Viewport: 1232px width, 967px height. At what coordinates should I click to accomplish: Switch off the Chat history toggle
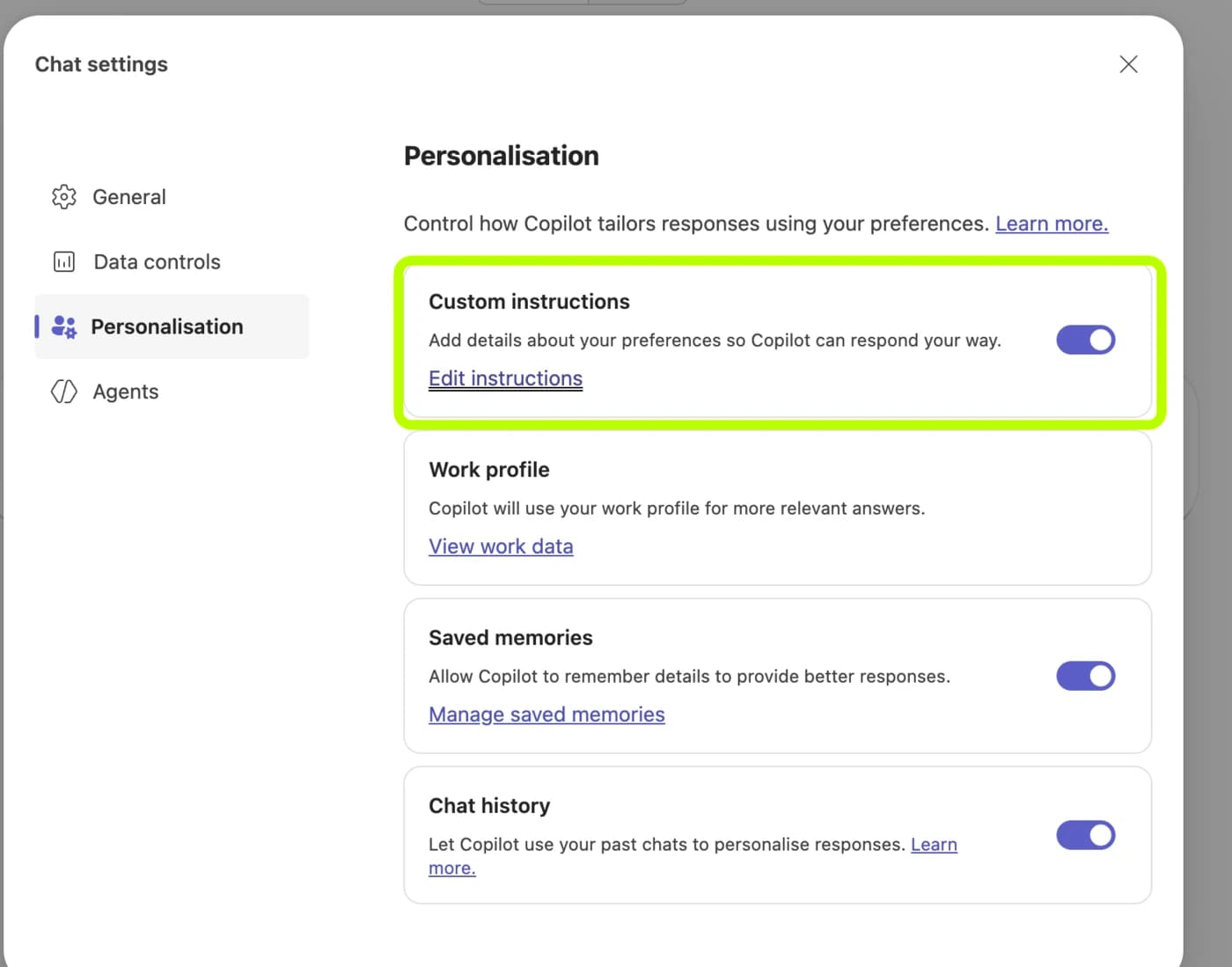(1085, 835)
